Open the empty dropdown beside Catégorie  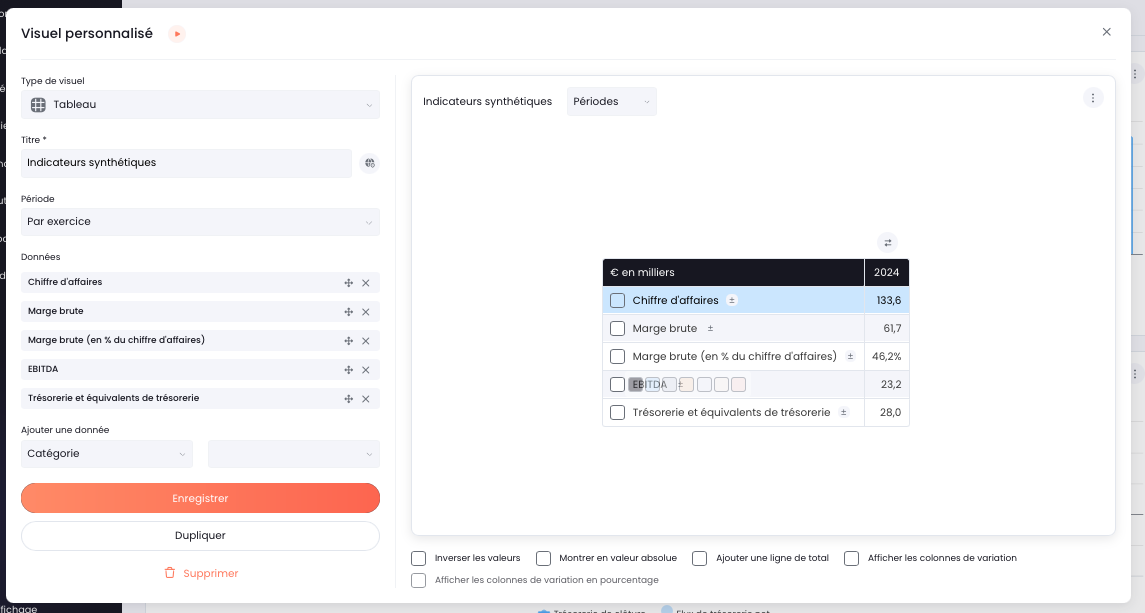(x=294, y=454)
